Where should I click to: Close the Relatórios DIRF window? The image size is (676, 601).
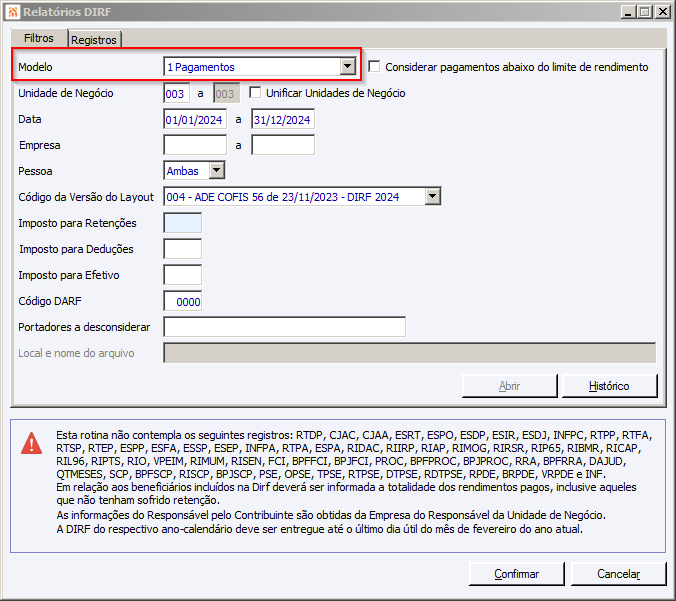[662, 12]
